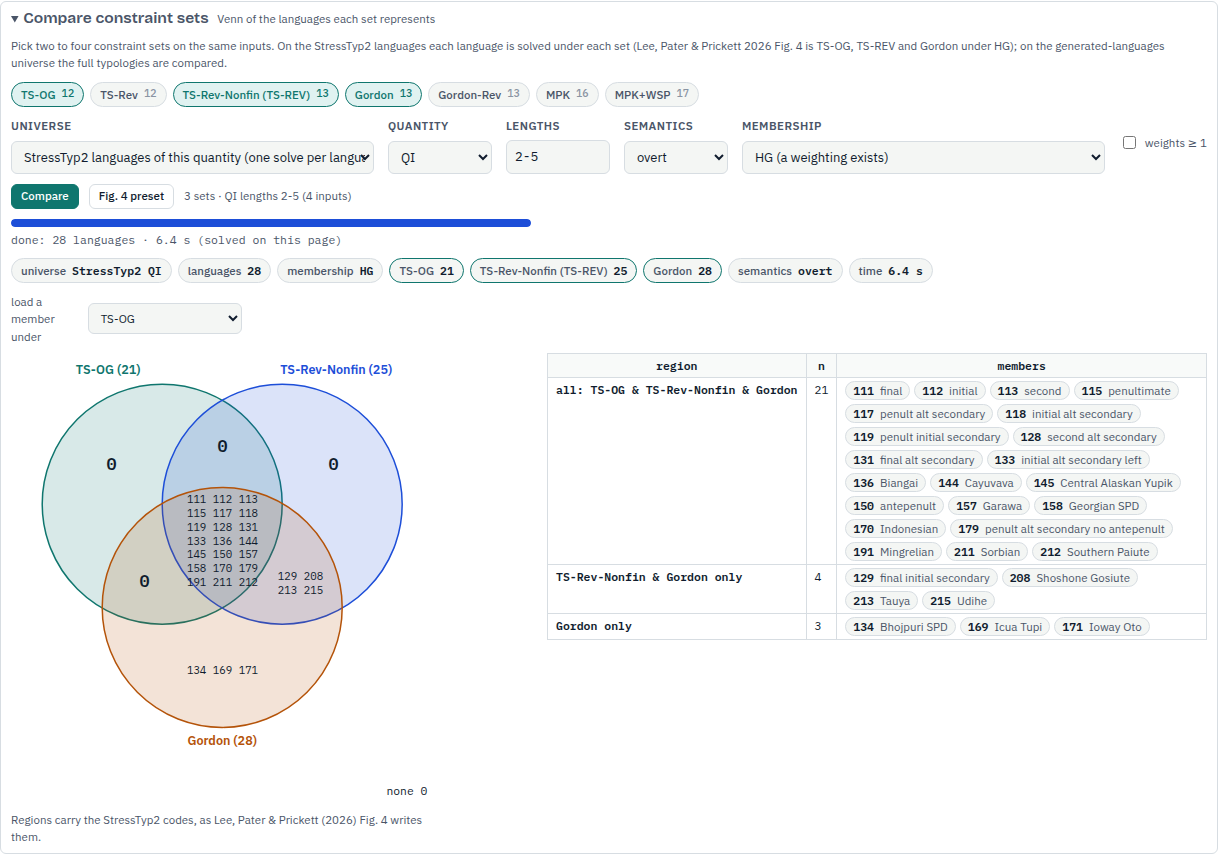
Task: Click Venn region containing 129 208 213 215
Action: point(300,583)
